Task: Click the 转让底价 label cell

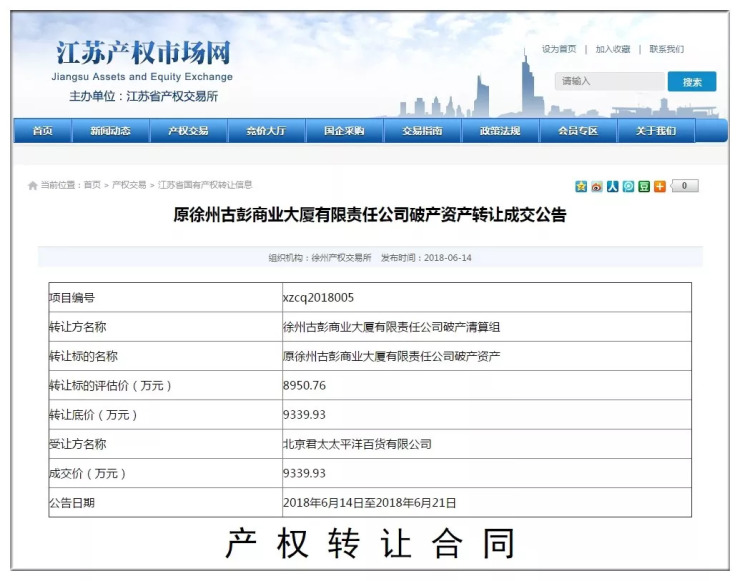Action: (165, 414)
